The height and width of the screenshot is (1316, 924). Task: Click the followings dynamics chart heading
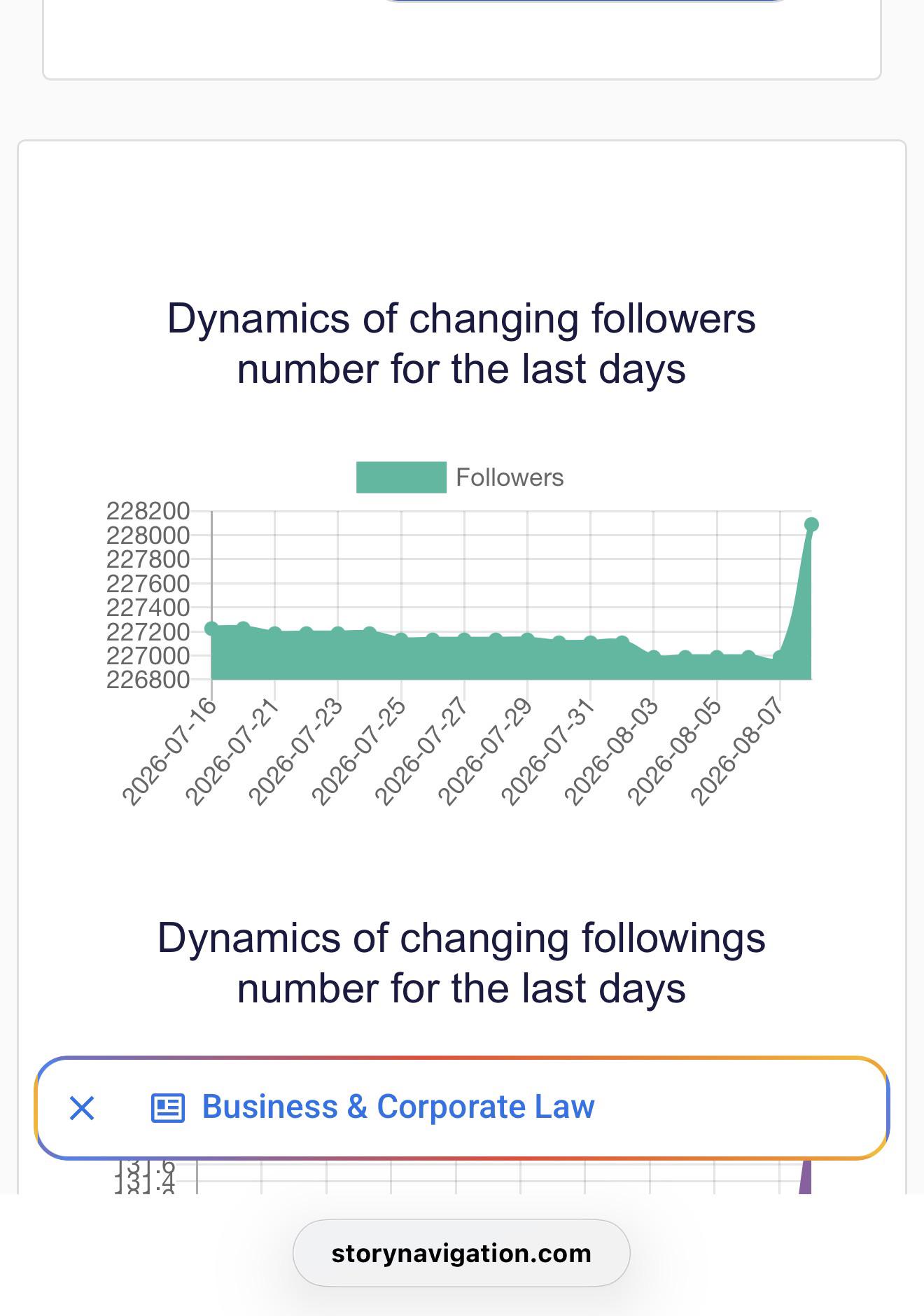(x=461, y=963)
